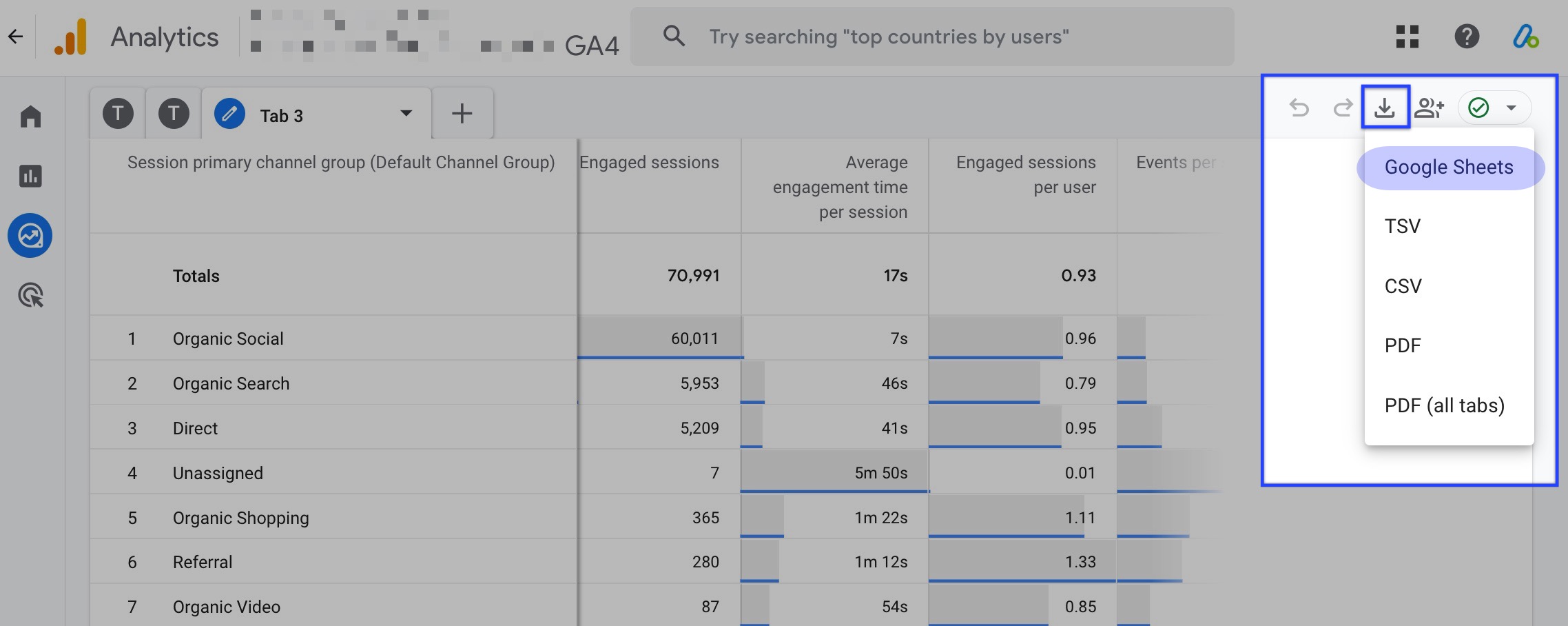Open Reports bar chart sidebar icon
The width and height of the screenshot is (1568, 626).
pos(30,176)
